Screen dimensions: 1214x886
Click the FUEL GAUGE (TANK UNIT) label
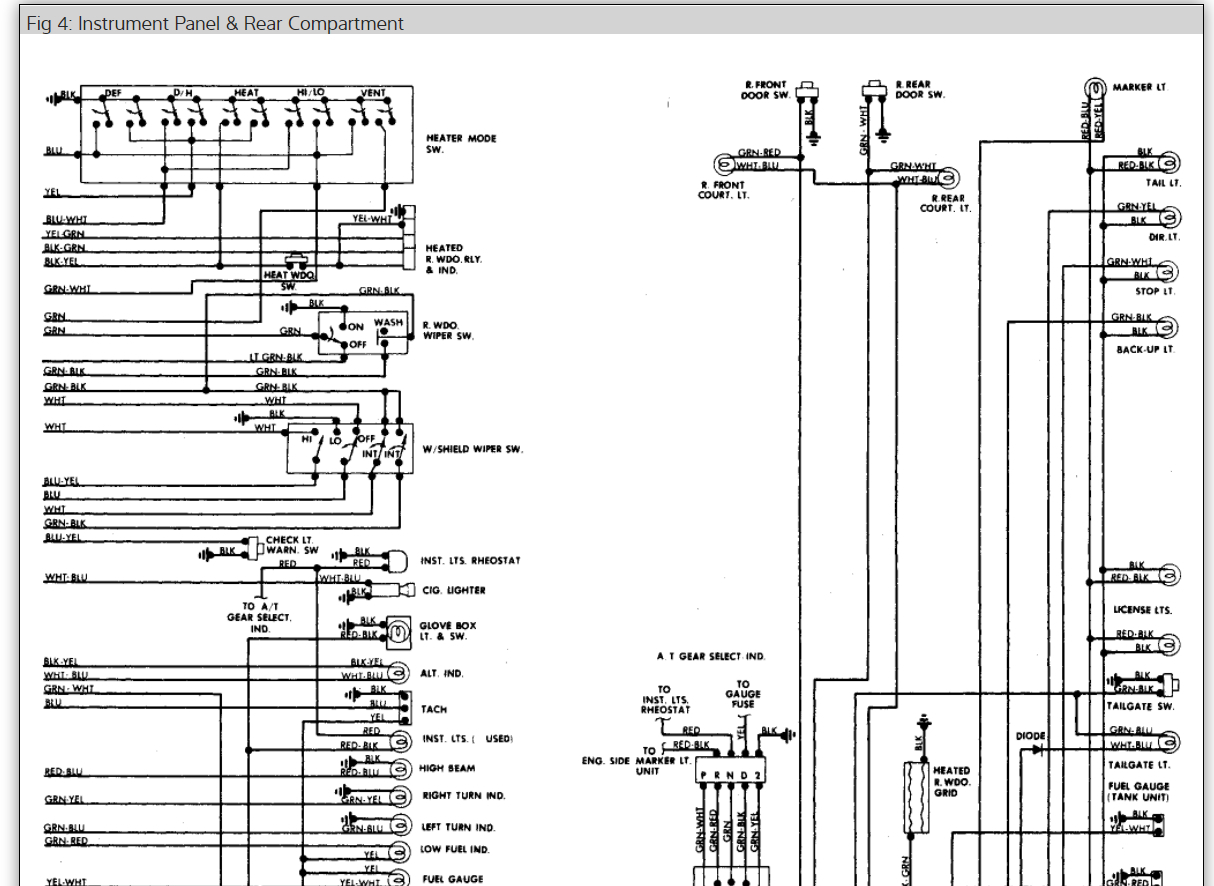tap(1138, 792)
